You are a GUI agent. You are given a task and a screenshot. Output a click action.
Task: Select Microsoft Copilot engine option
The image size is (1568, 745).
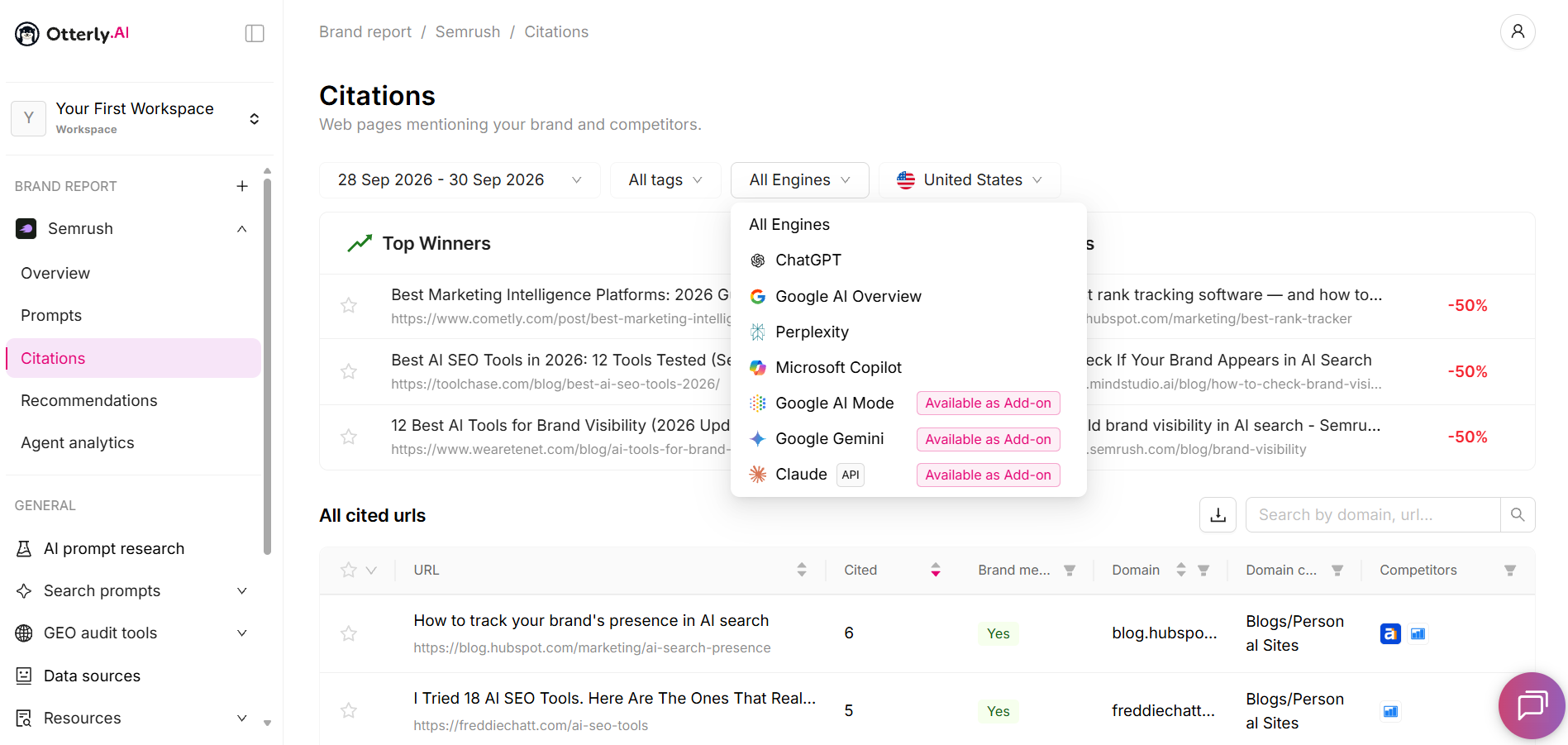[x=908, y=367]
